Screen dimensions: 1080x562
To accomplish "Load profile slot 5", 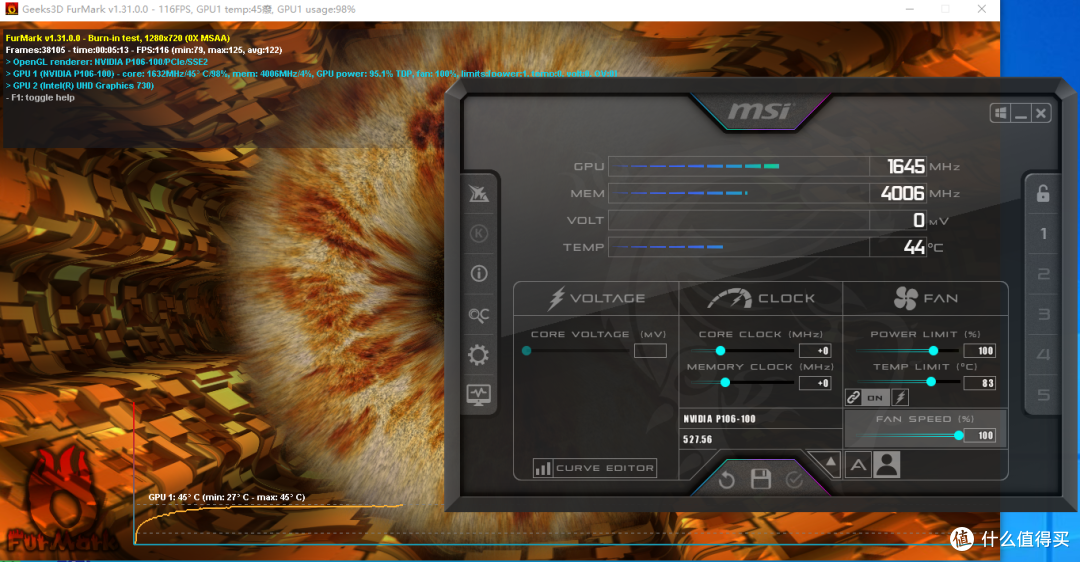I will coord(1043,395).
